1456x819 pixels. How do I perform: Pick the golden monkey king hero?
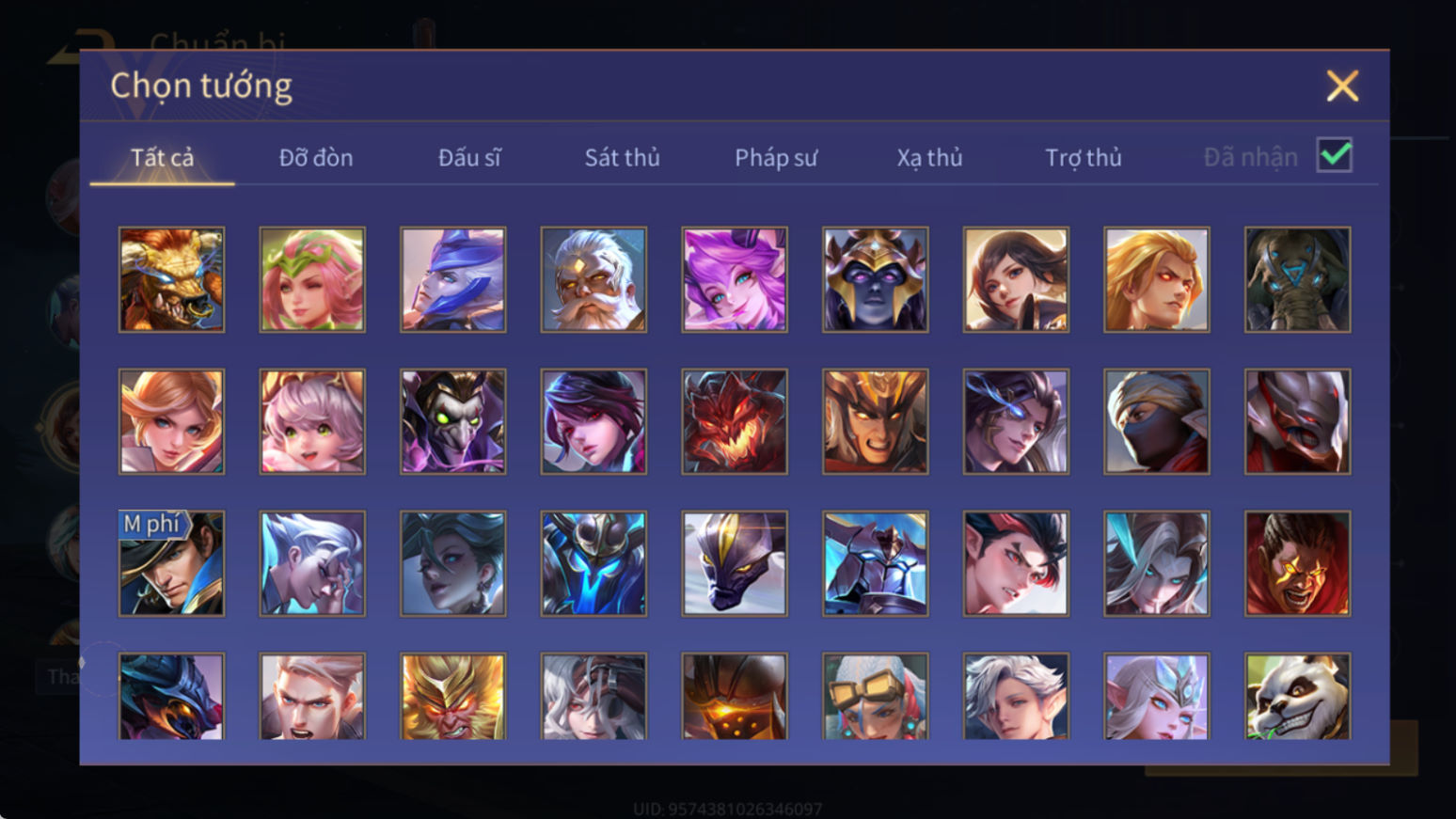click(452, 697)
